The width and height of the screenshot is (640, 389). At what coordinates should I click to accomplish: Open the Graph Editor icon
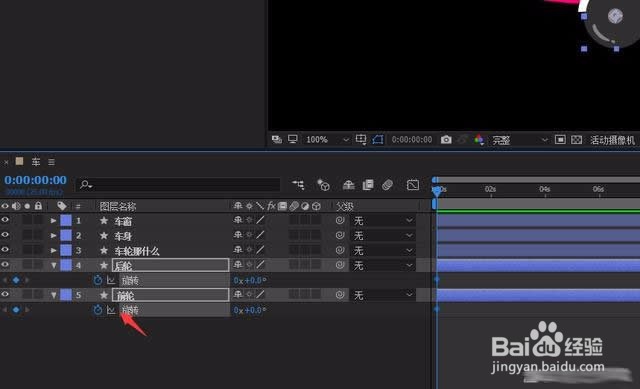coord(413,185)
